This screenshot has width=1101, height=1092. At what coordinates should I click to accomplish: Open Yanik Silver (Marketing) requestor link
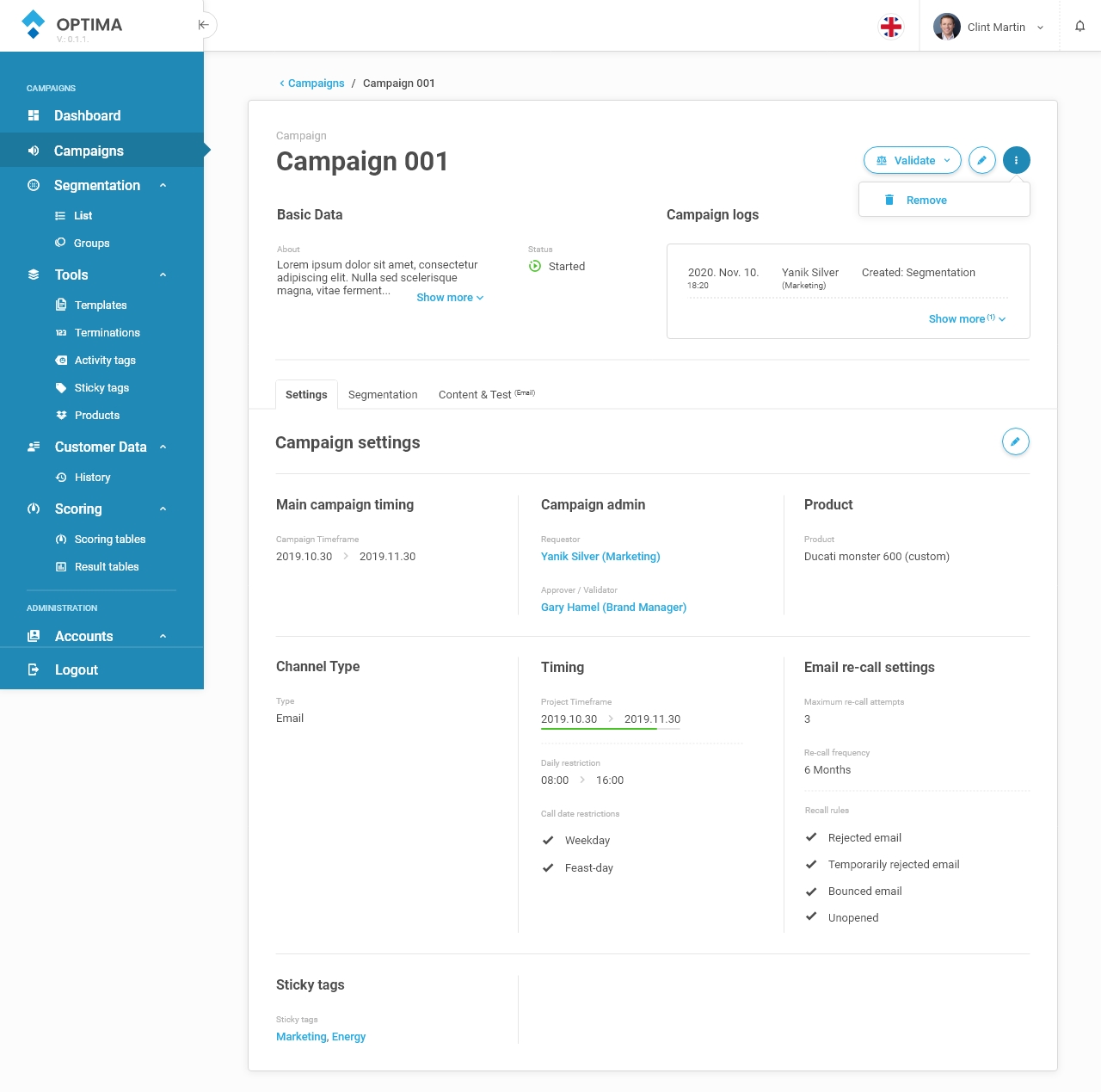pyautogui.click(x=600, y=557)
